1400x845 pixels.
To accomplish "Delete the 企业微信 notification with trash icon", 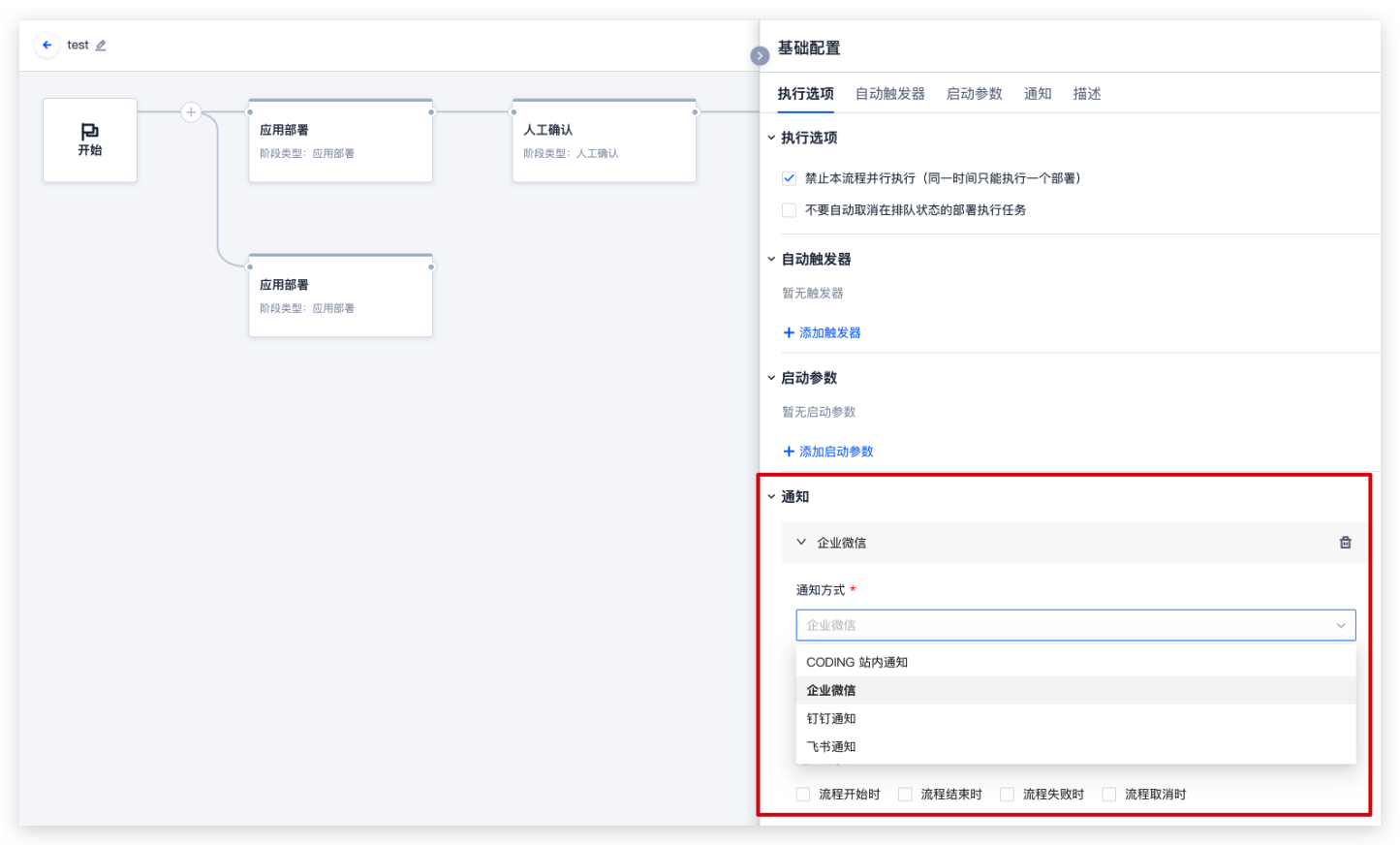I will click(x=1345, y=543).
